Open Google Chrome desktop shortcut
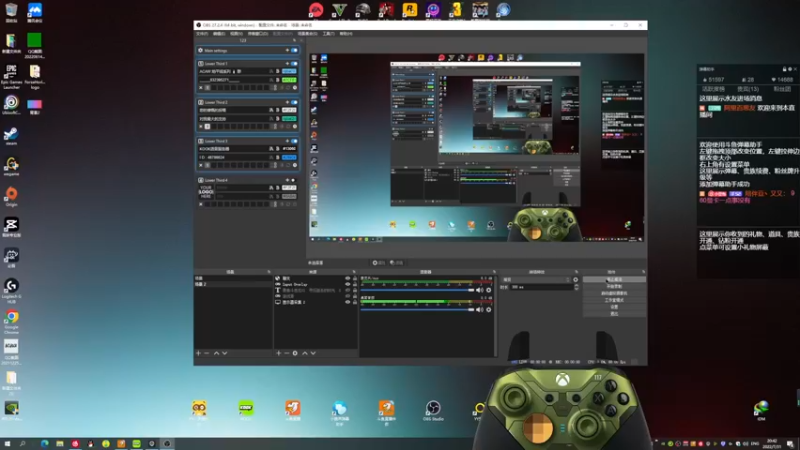This screenshot has height=450, width=800. tap(11, 321)
